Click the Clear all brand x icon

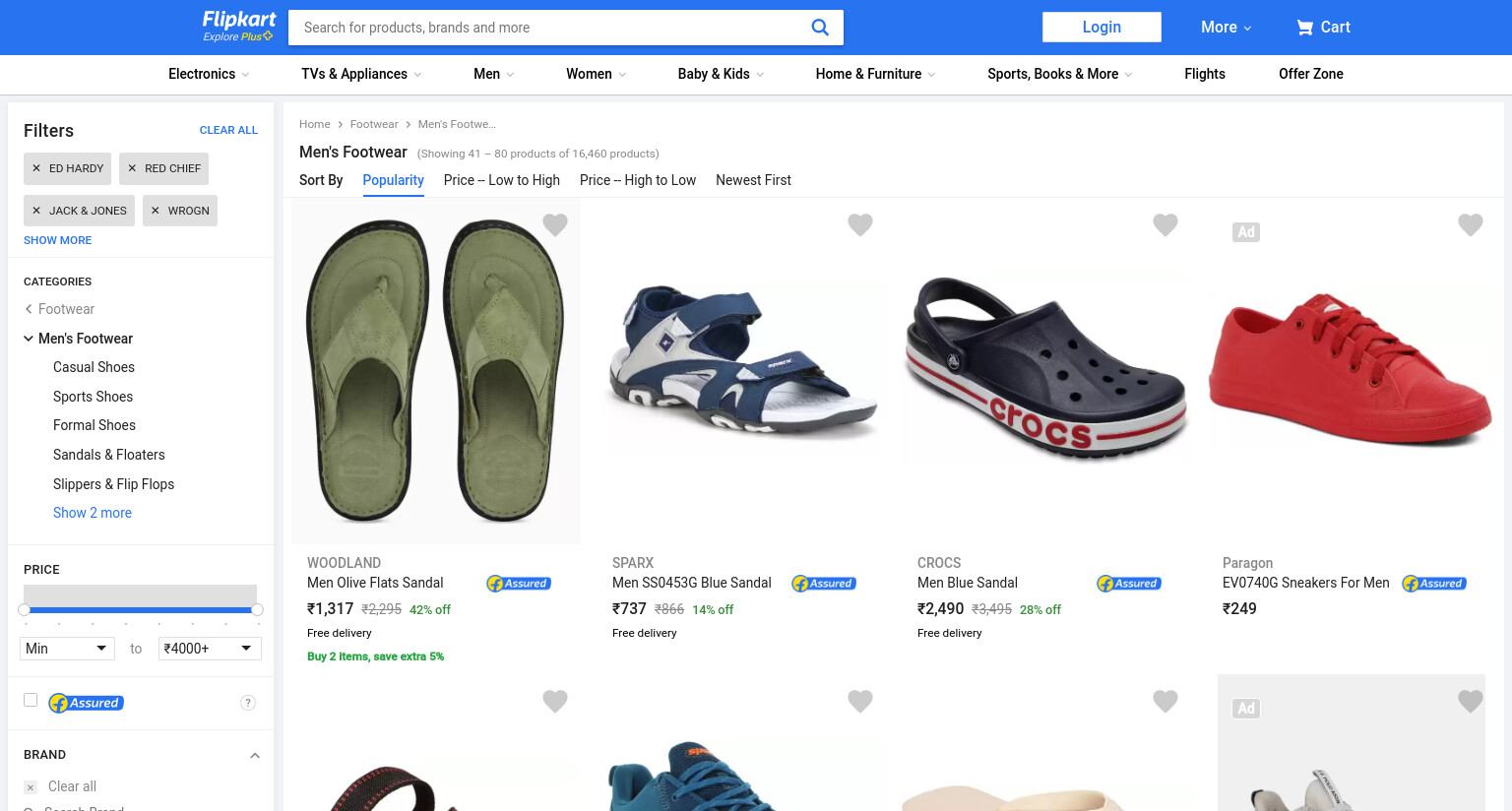31,787
